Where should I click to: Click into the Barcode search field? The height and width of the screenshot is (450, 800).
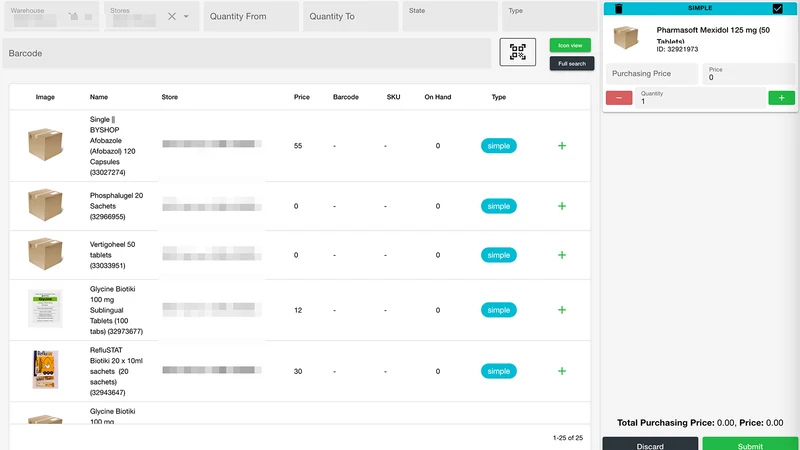point(247,53)
